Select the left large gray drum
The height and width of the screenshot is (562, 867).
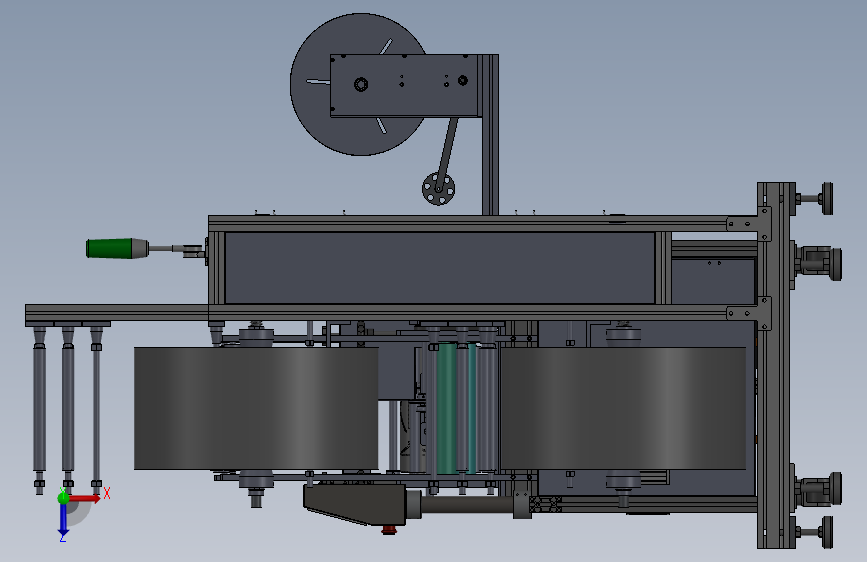[256, 408]
